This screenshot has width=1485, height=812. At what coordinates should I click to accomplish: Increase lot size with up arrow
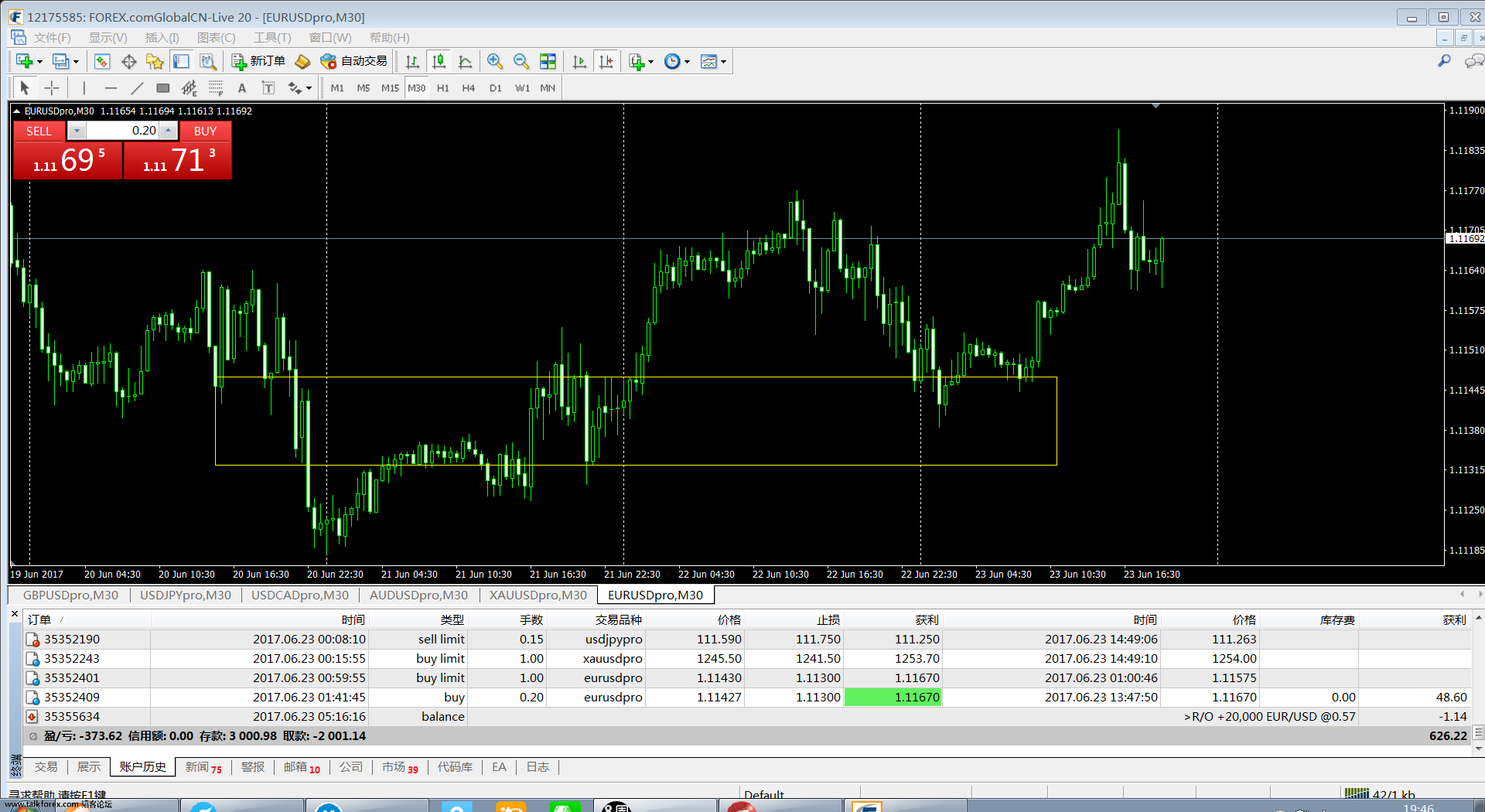pos(168,131)
